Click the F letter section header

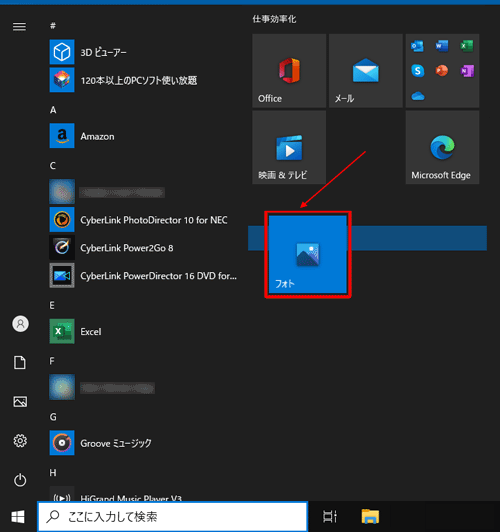[52, 361]
